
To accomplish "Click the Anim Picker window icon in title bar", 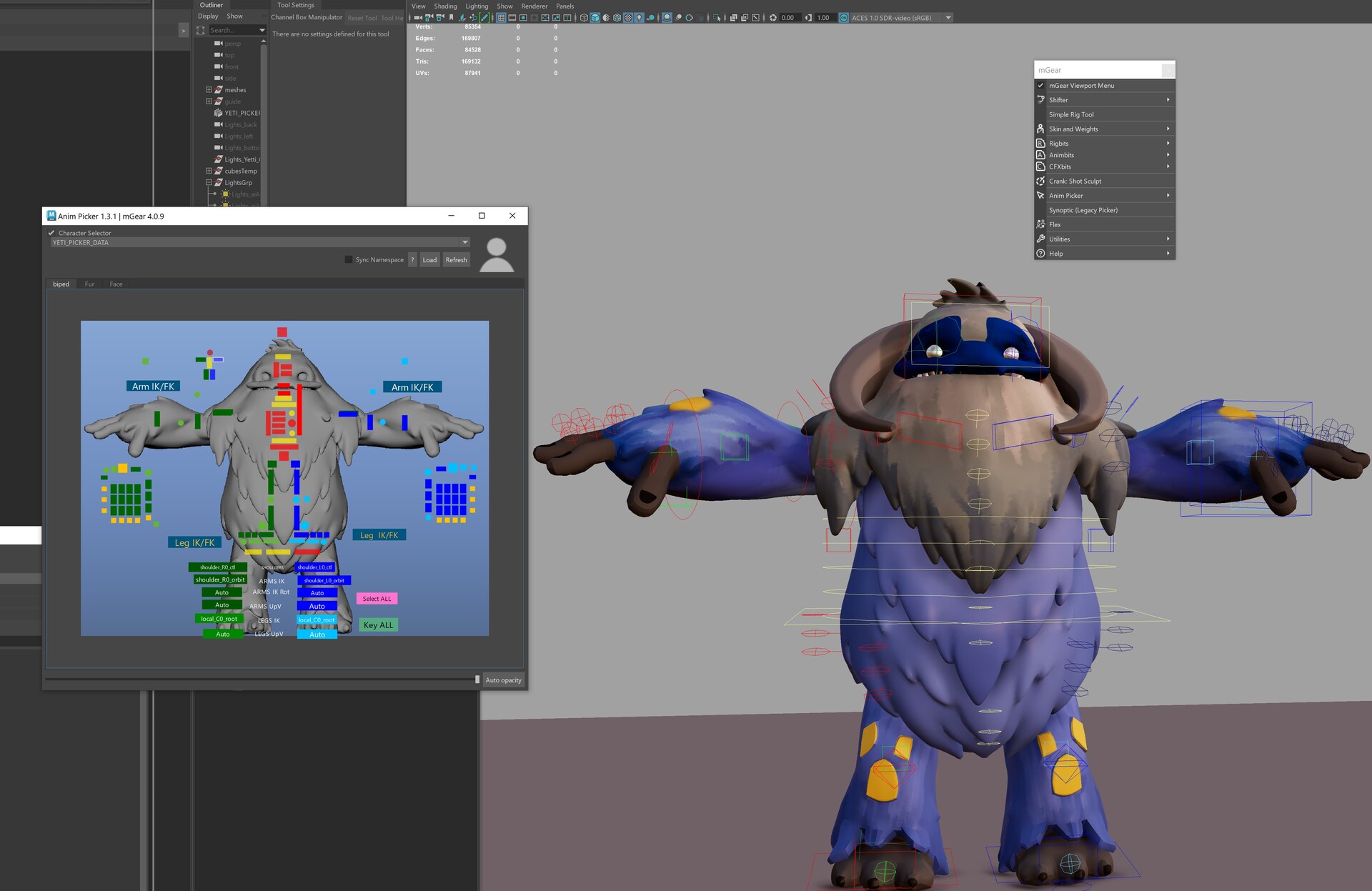I will (51, 216).
